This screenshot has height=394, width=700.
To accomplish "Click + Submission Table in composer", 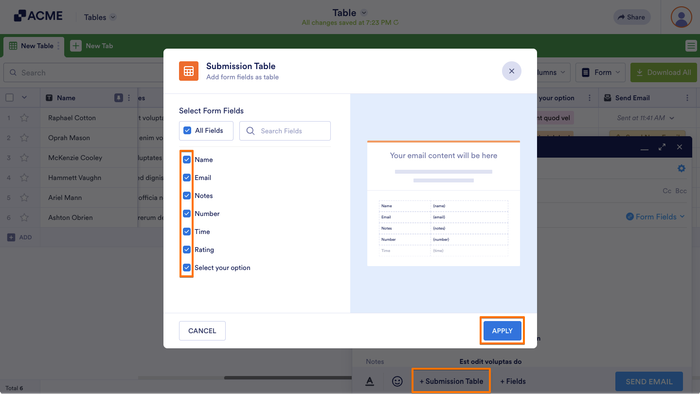I will pos(451,381).
